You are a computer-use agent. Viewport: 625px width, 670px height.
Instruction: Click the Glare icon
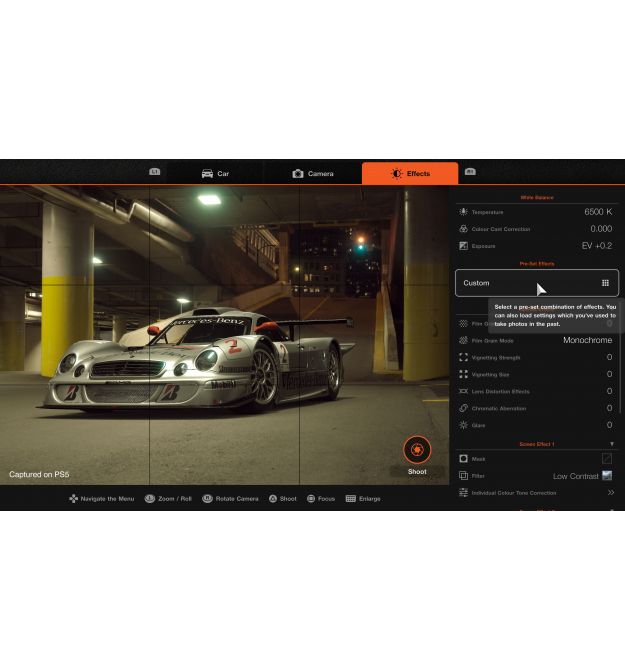point(463,425)
